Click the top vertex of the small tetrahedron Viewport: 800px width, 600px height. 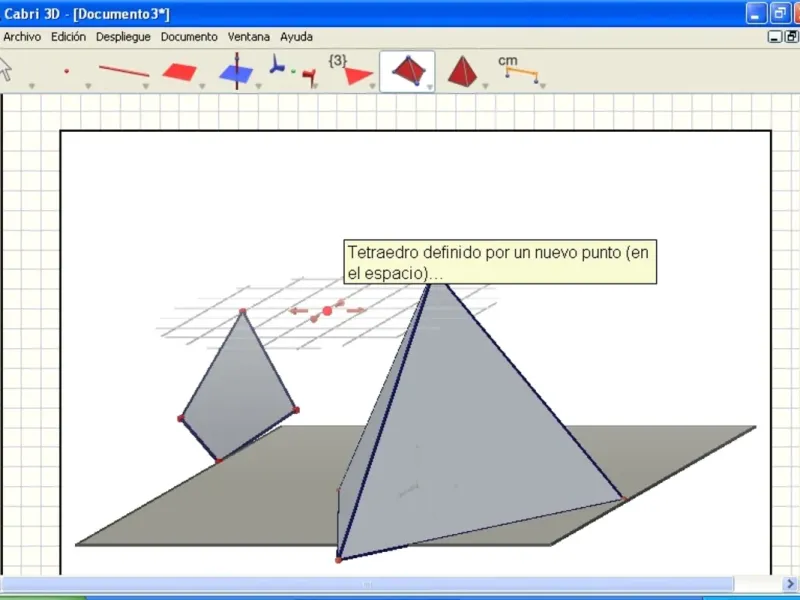tap(242, 311)
